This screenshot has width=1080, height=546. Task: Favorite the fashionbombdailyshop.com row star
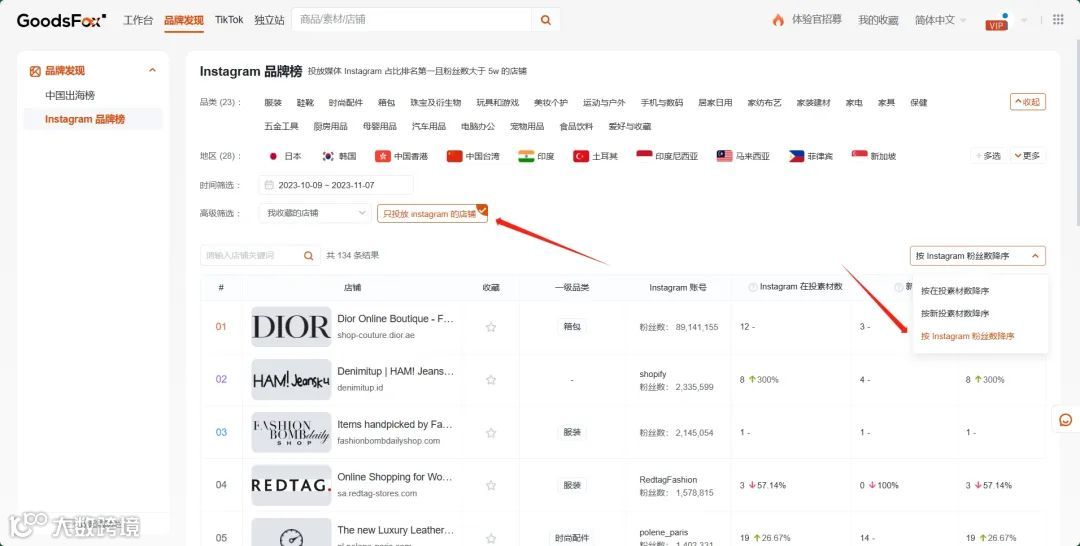click(x=490, y=432)
